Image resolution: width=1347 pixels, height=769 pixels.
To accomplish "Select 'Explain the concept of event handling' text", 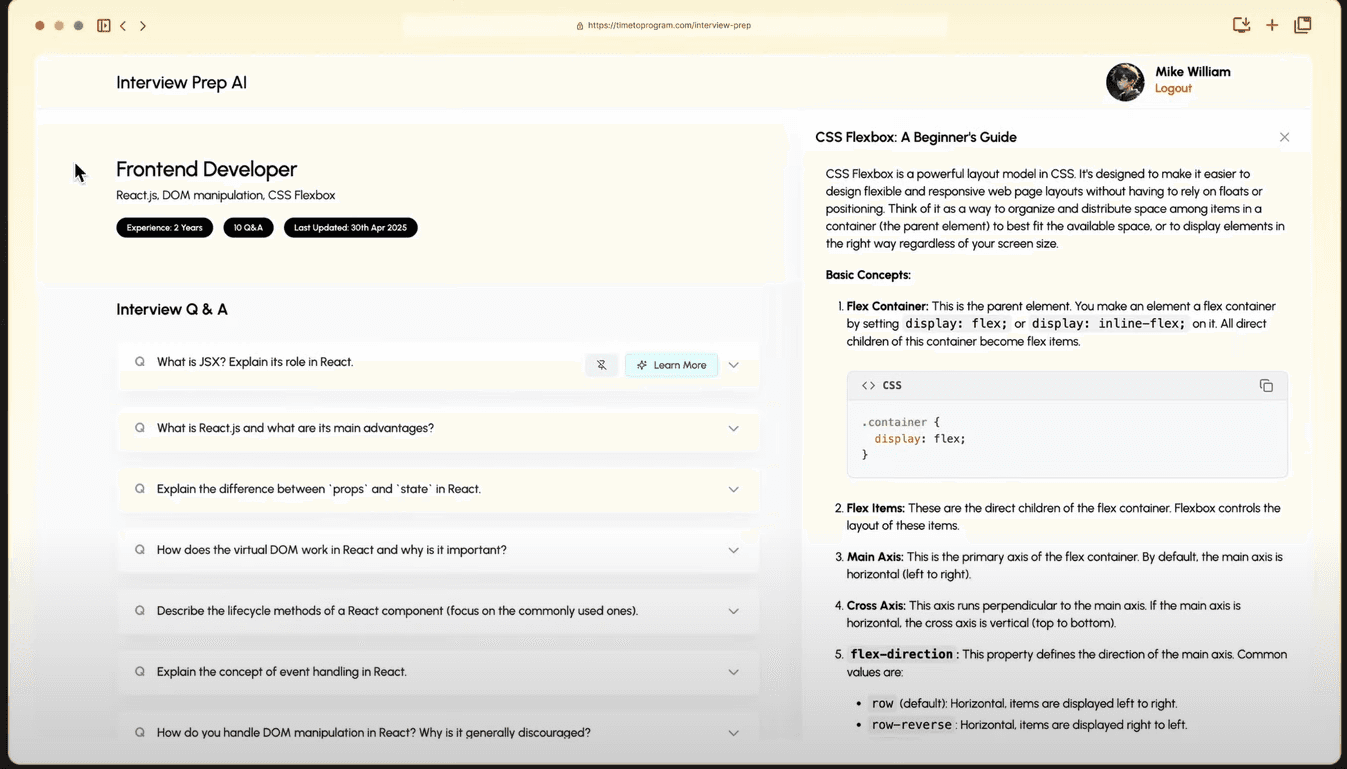I will pos(282,672).
